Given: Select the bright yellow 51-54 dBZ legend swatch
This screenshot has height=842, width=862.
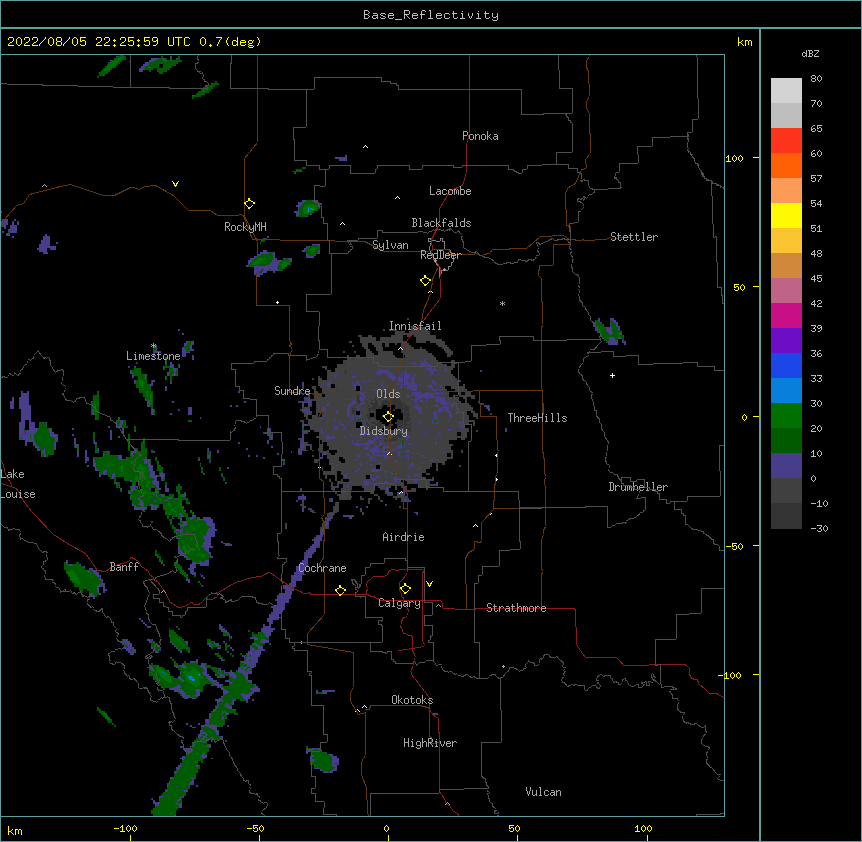Looking at the screenshot, I should click(786, 215).
